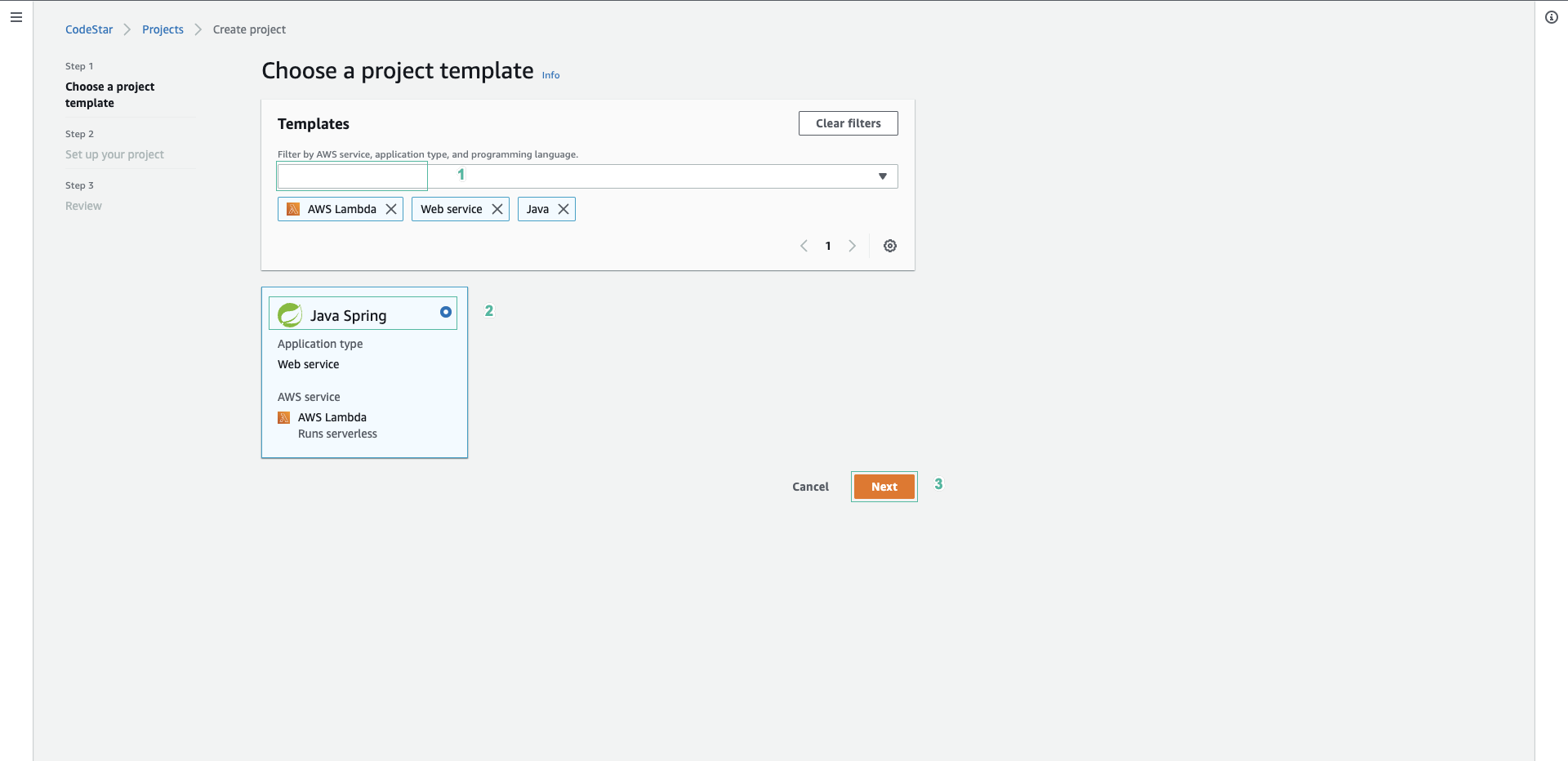
Task: Select the Java Spring radio button
Action: 446,312
